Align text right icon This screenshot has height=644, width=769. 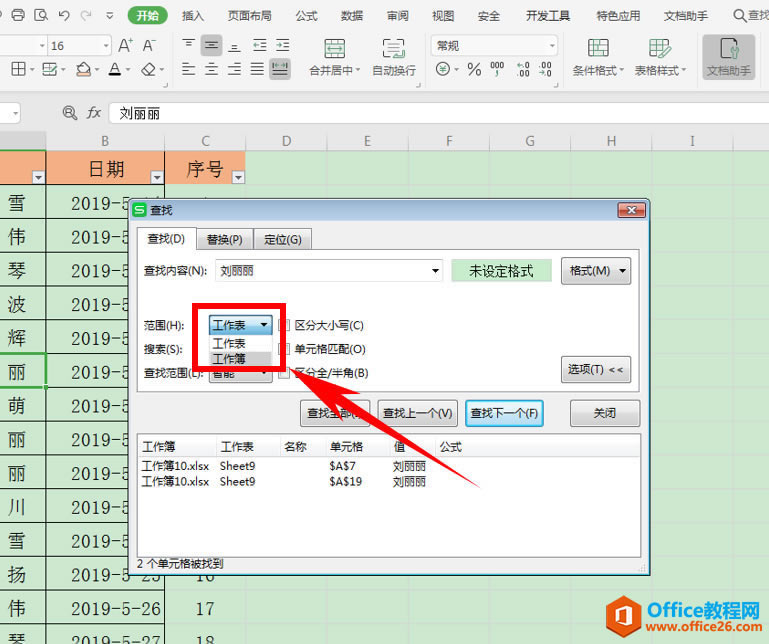234,69
